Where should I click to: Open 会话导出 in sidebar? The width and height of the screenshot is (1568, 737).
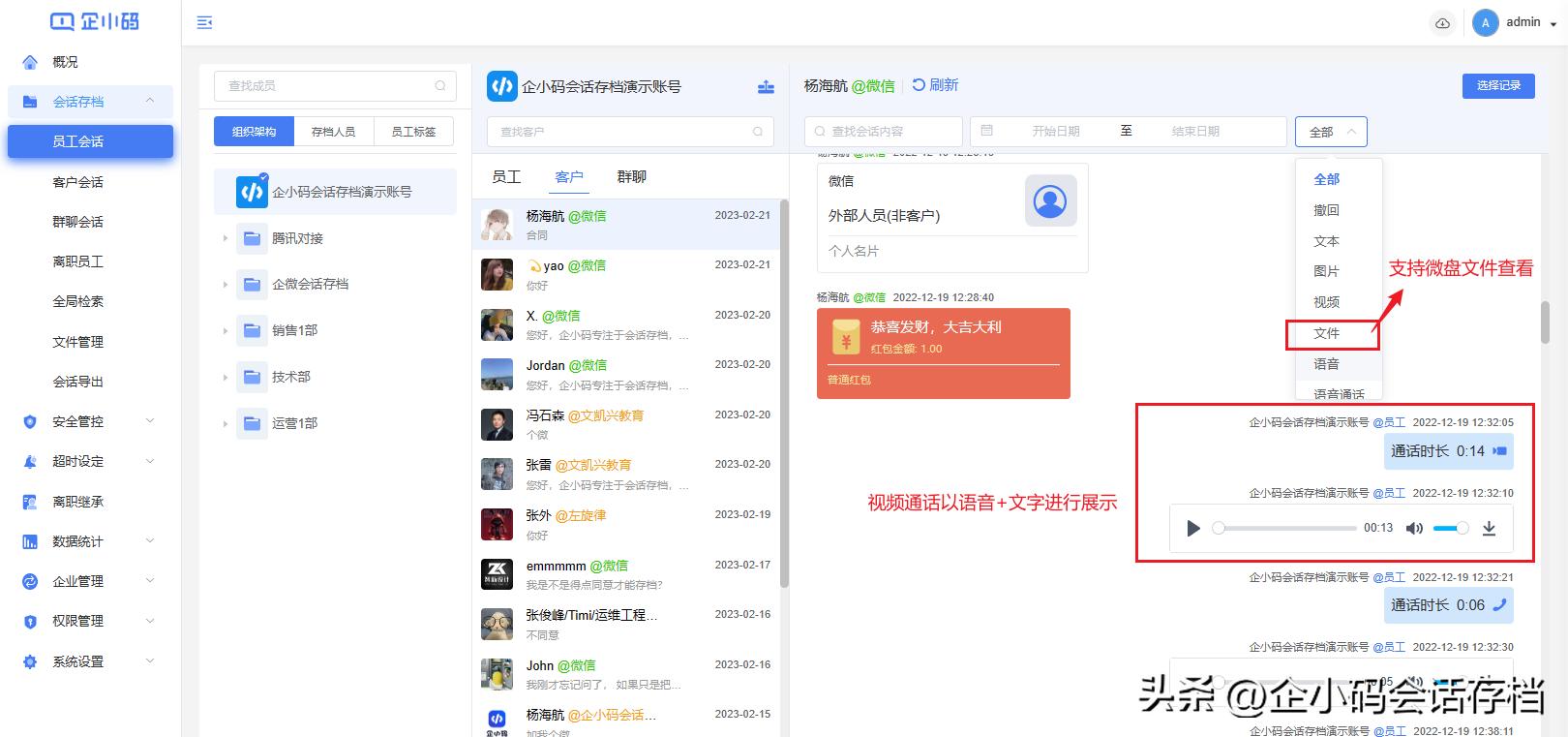click(x=77, y=382)
